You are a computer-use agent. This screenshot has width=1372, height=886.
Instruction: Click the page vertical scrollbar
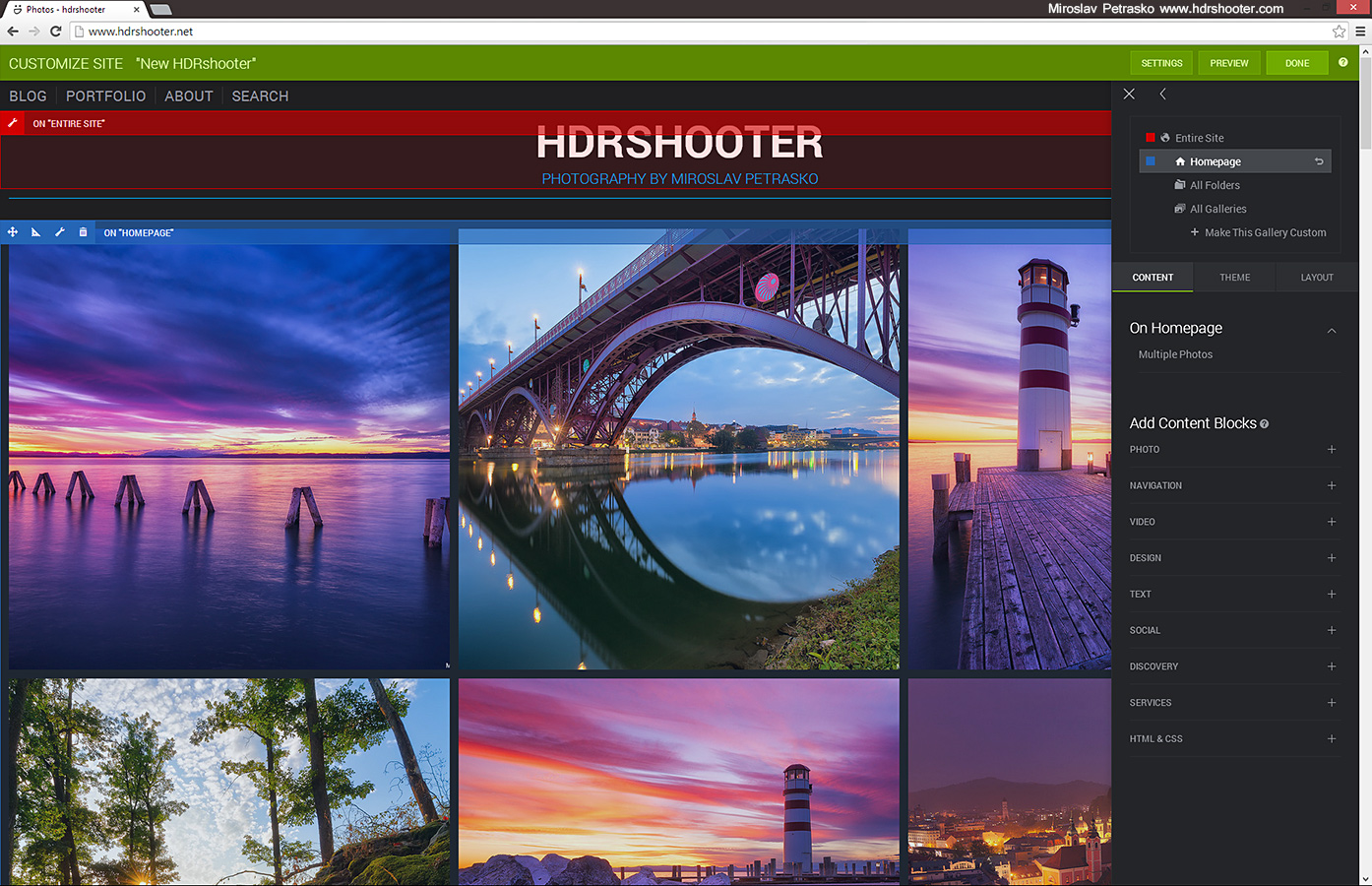[x=1365, y=103]
